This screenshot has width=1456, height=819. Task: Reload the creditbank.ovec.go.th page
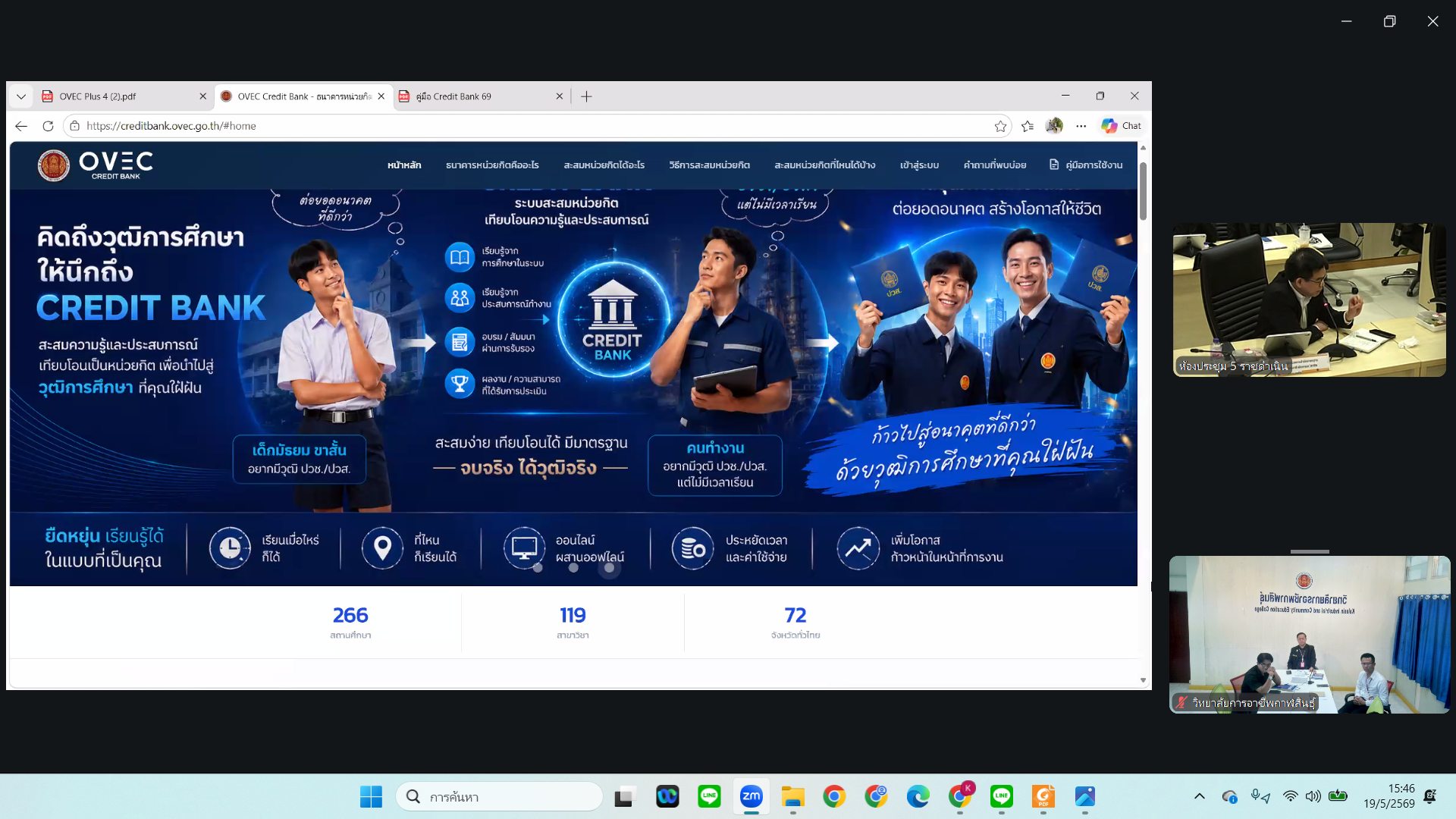48,126
